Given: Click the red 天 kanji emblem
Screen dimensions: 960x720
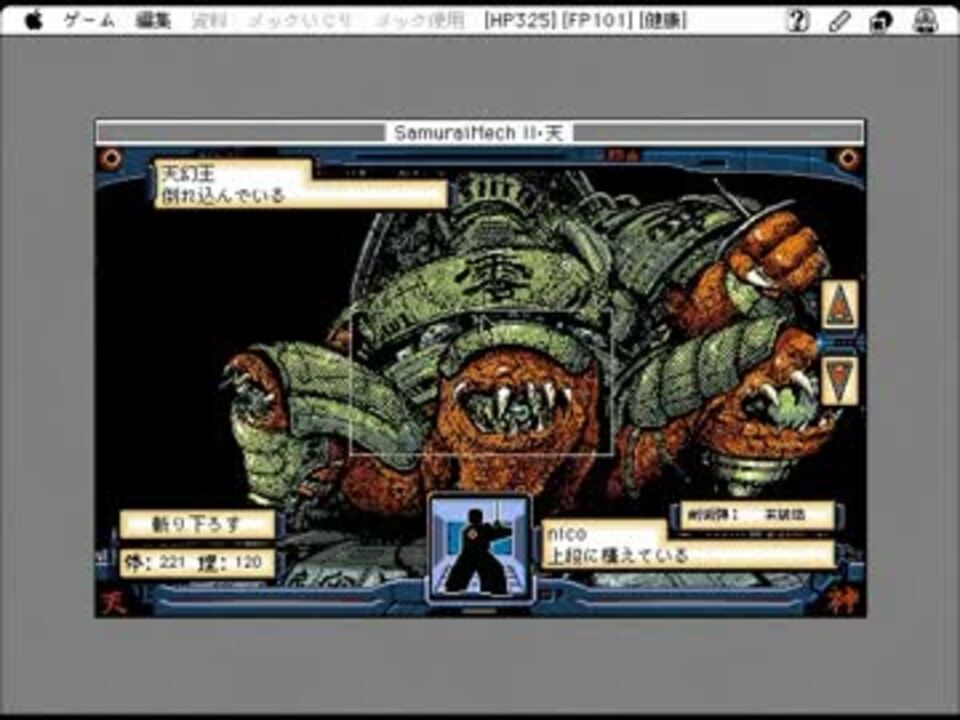Looking at the screenshot, I should (x=113, y=602).
